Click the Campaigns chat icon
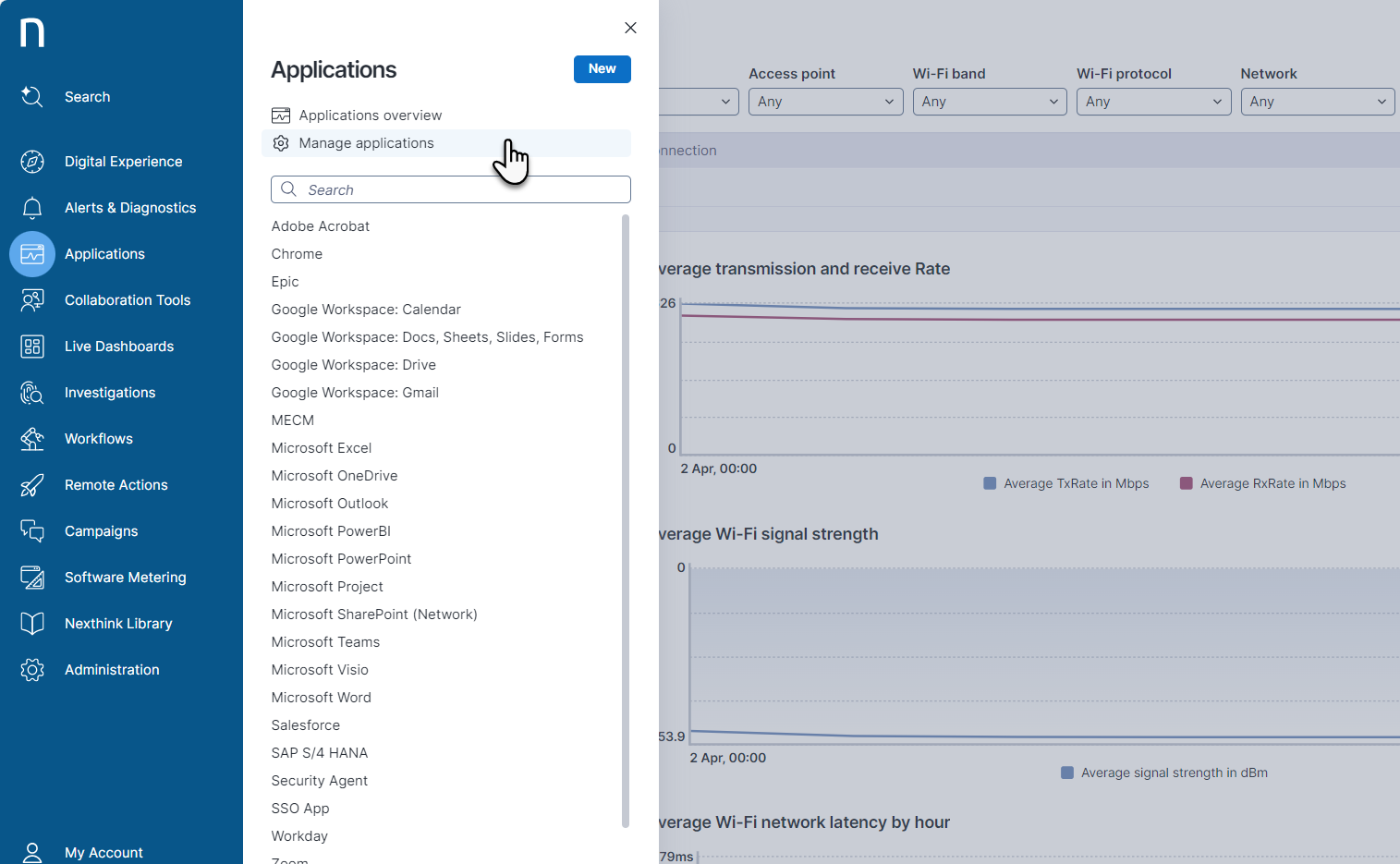The width and height of the screenshot is (1400, 864). click(x=32, y=531)
